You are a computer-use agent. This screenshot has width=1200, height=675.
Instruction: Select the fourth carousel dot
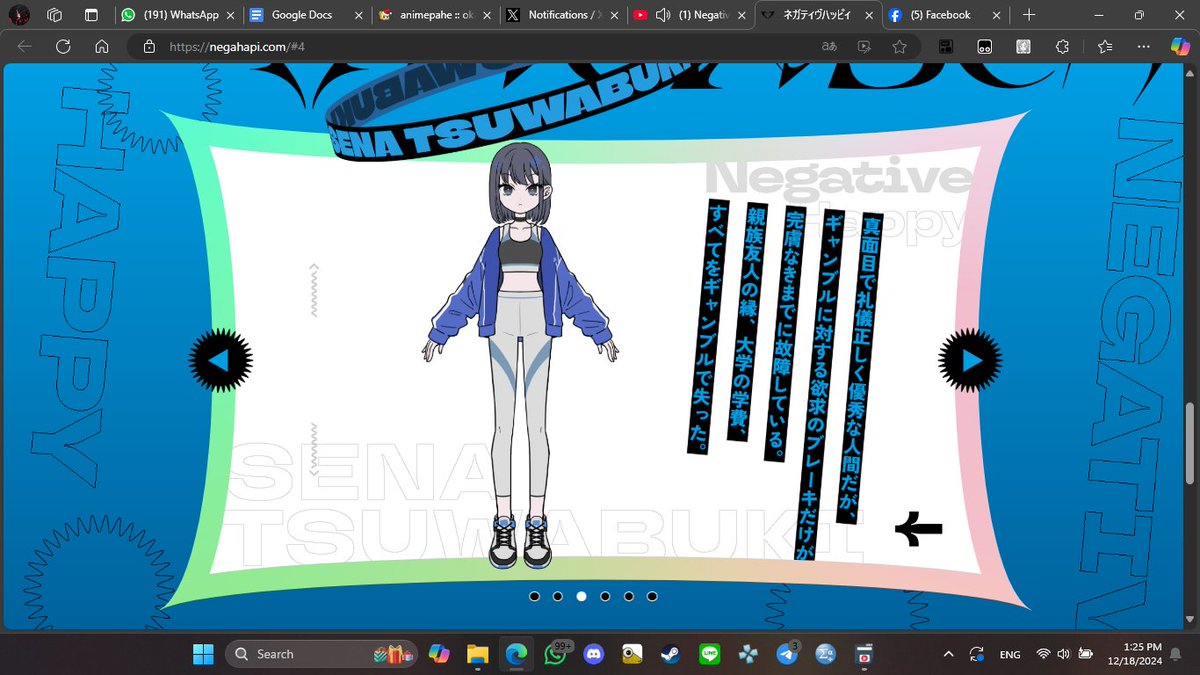[605, 596]
